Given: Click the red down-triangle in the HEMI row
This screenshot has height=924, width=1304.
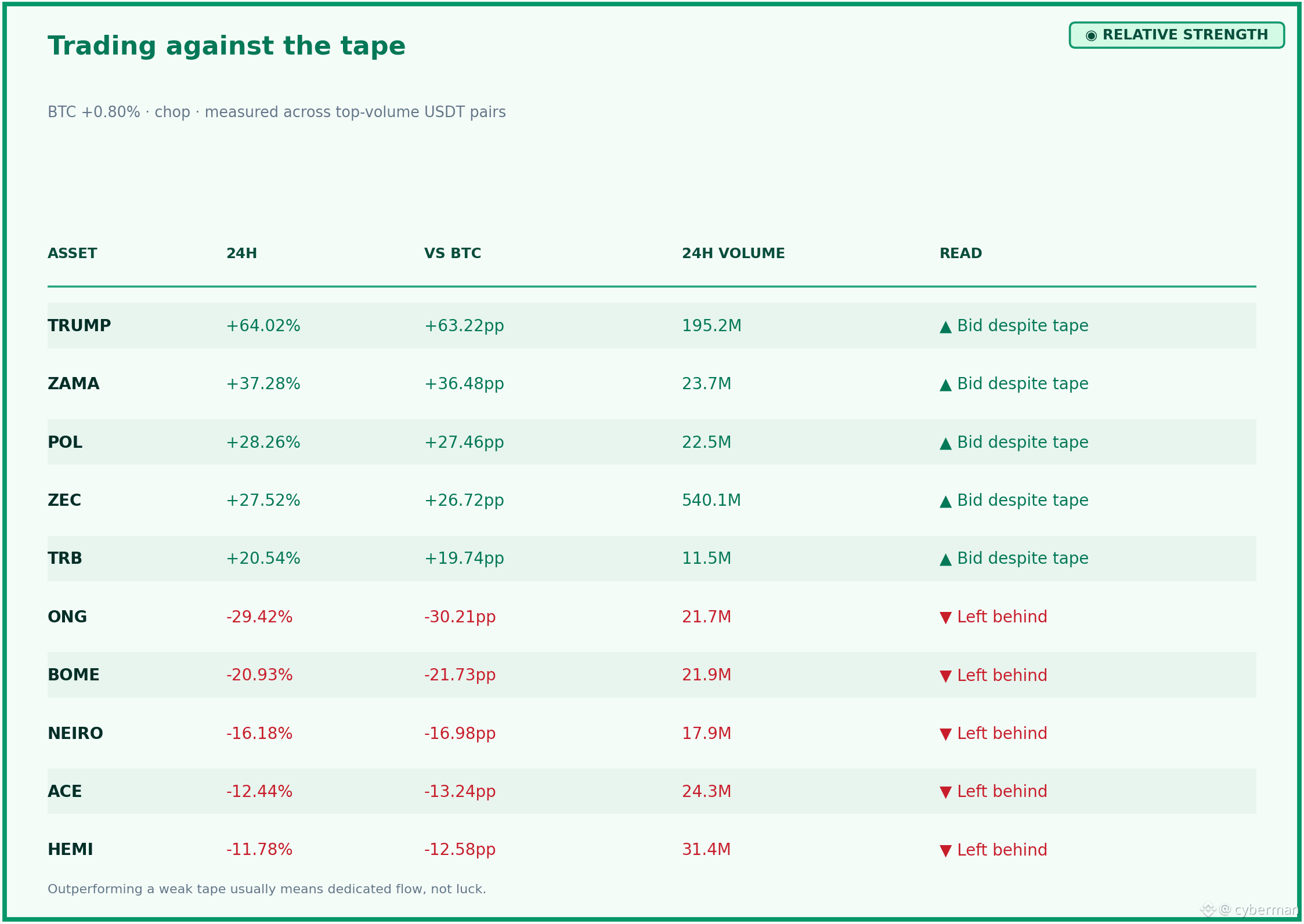Looking at the screenshot, I should click(x=945, y=851).
